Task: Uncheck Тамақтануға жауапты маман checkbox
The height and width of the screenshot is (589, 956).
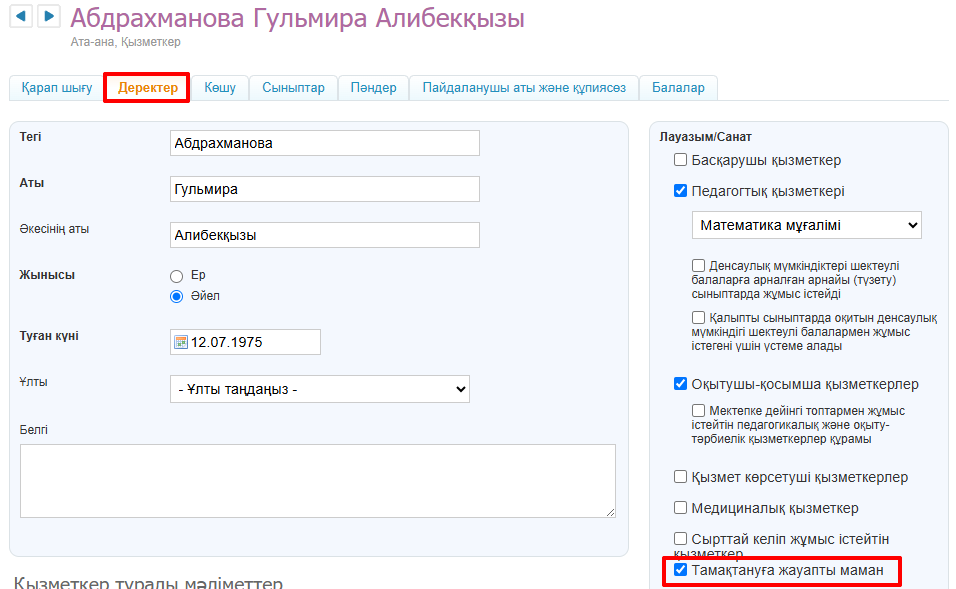Action: 681,571
